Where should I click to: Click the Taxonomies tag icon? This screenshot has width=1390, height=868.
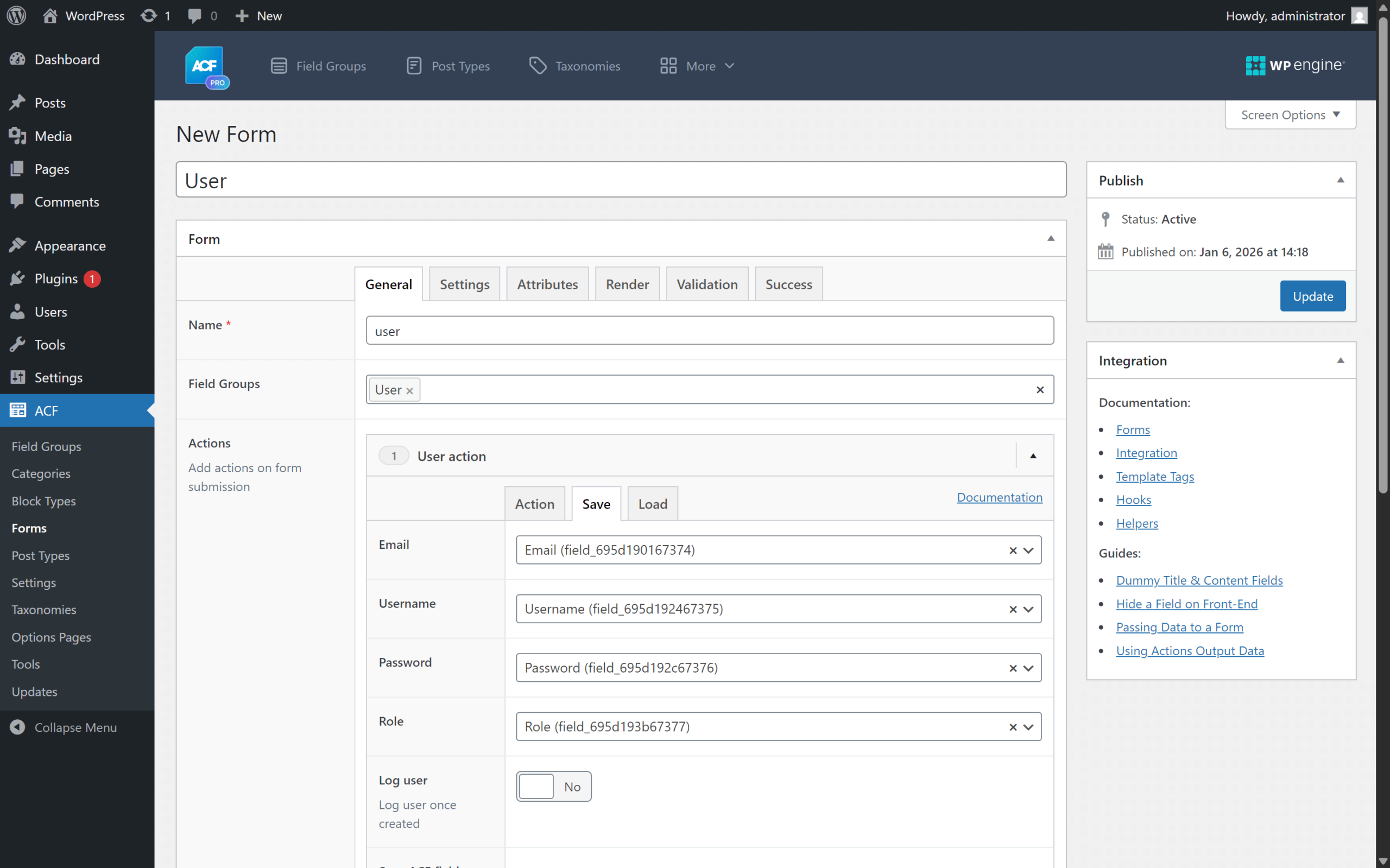click(x=538, y=66)
